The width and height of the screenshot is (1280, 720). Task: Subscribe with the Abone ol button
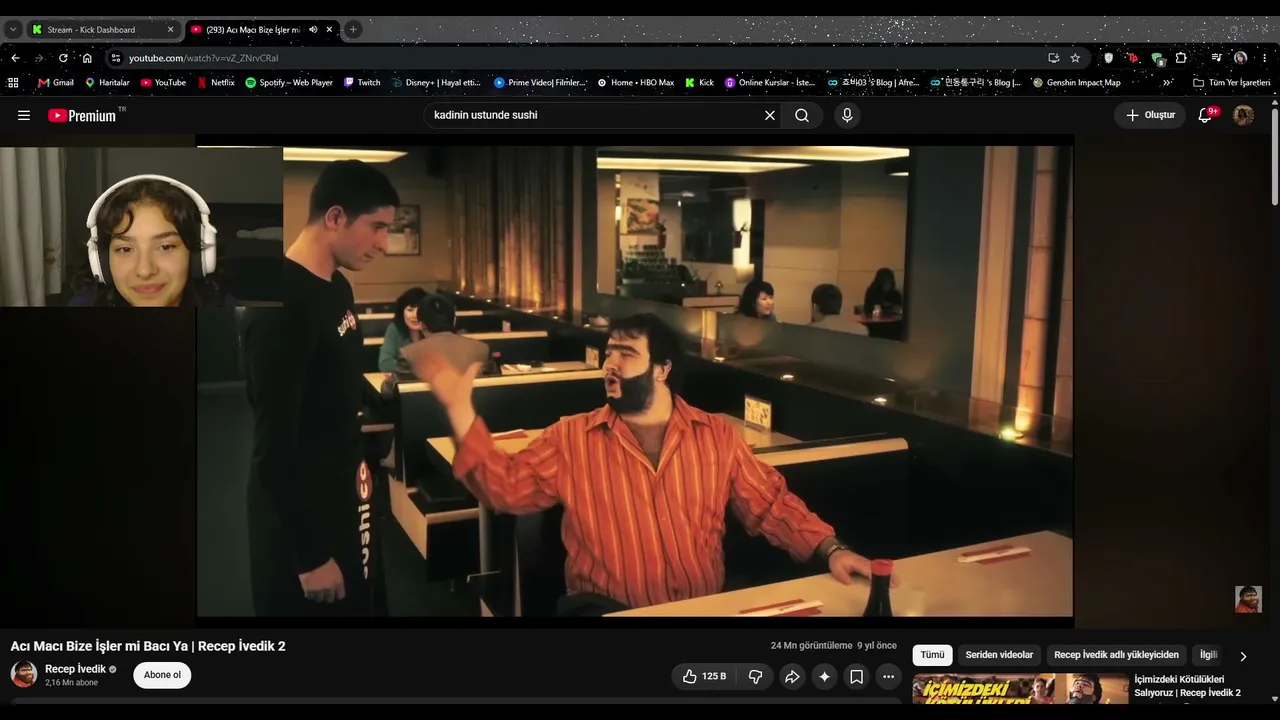click(x=162, y=675)
